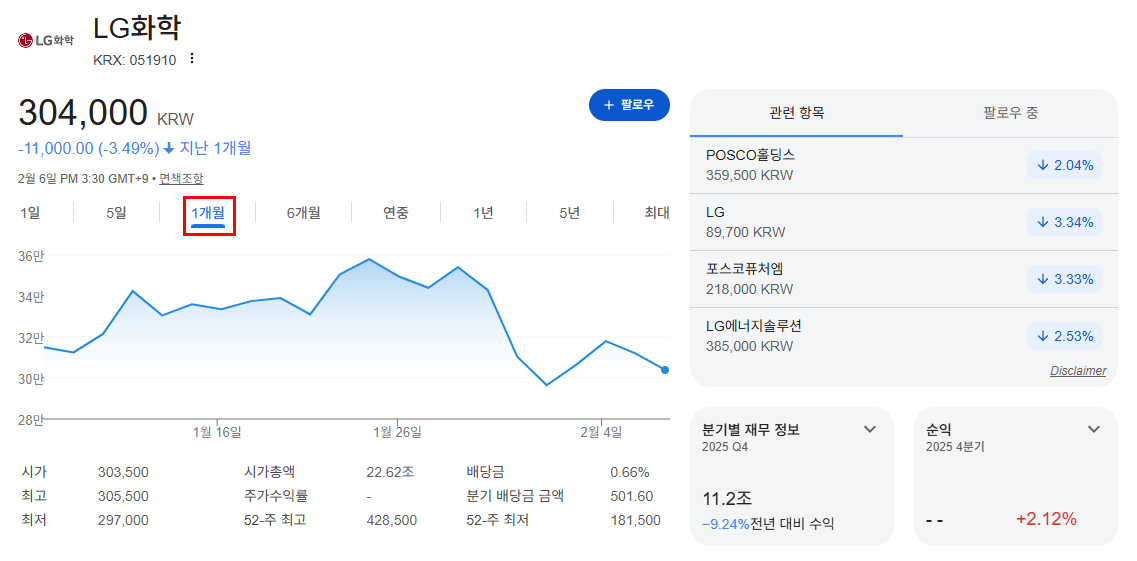
Task: Click the KRX: 051910 ticker text
Action: (135, 60)
